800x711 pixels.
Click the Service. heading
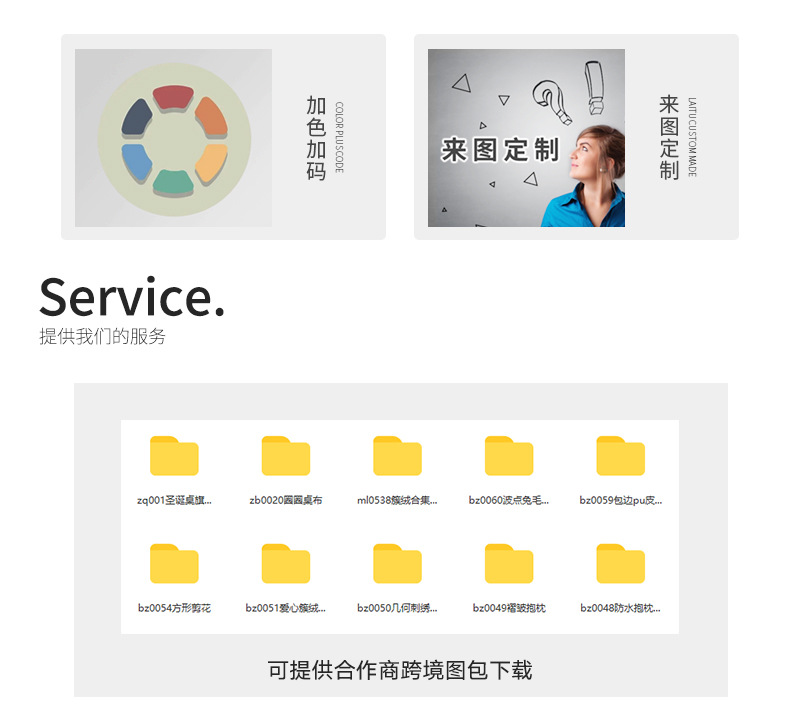click(132, 297)
